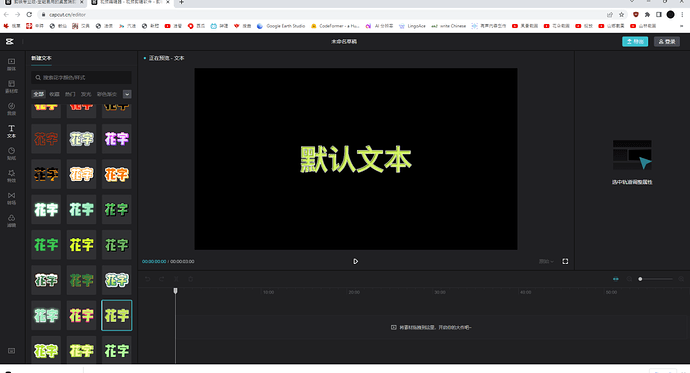The width and height of the screenshot is (690, 373).
Task: Click the CapCut logo at top left
Action: click(10, 41)
